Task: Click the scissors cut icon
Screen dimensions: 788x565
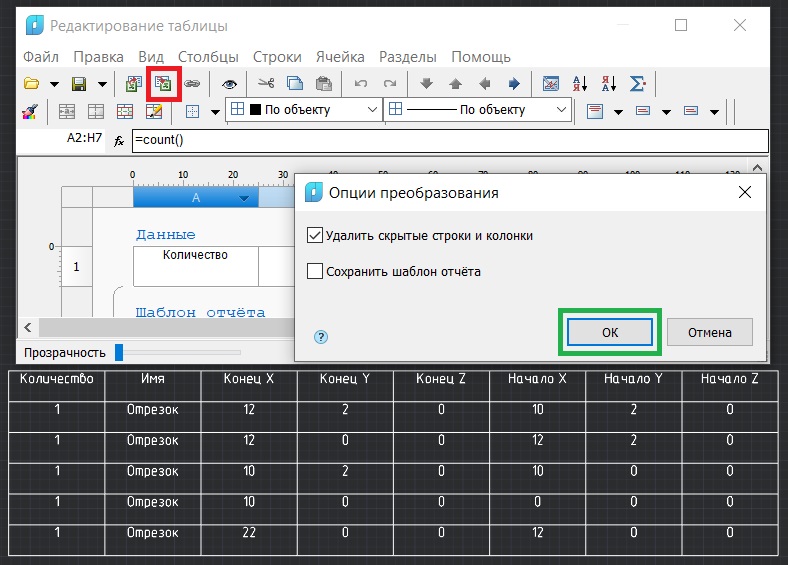Action: coord(266,84)
